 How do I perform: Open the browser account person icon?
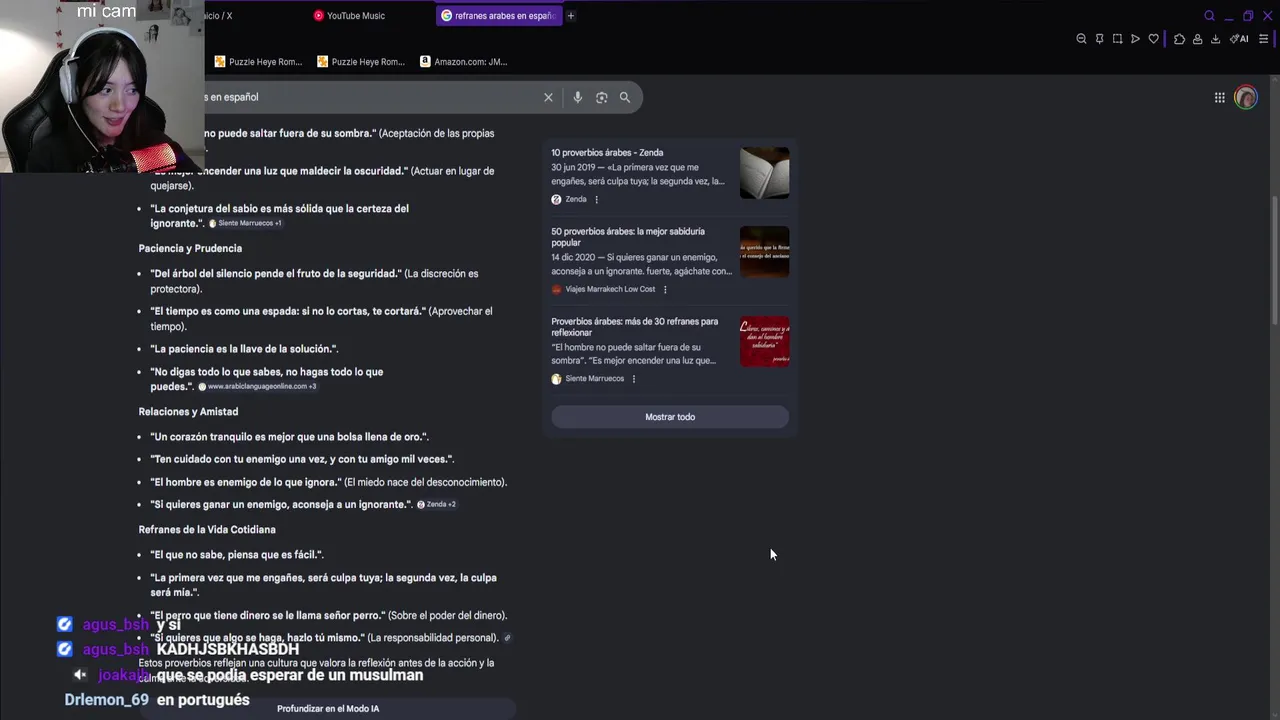(x=1197, y=39)
